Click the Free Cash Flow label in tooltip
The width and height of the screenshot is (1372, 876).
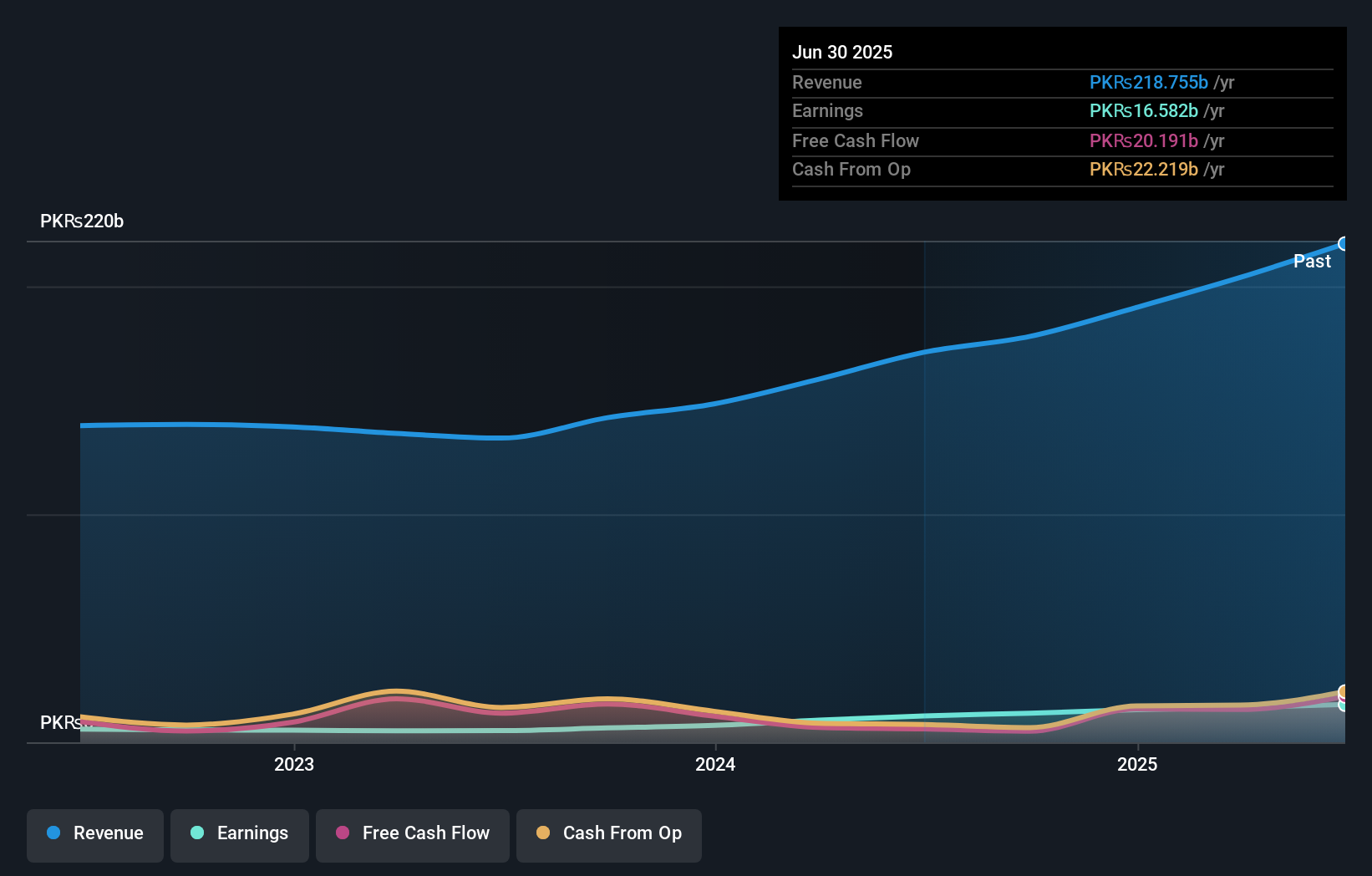click(x=856, y=141)
